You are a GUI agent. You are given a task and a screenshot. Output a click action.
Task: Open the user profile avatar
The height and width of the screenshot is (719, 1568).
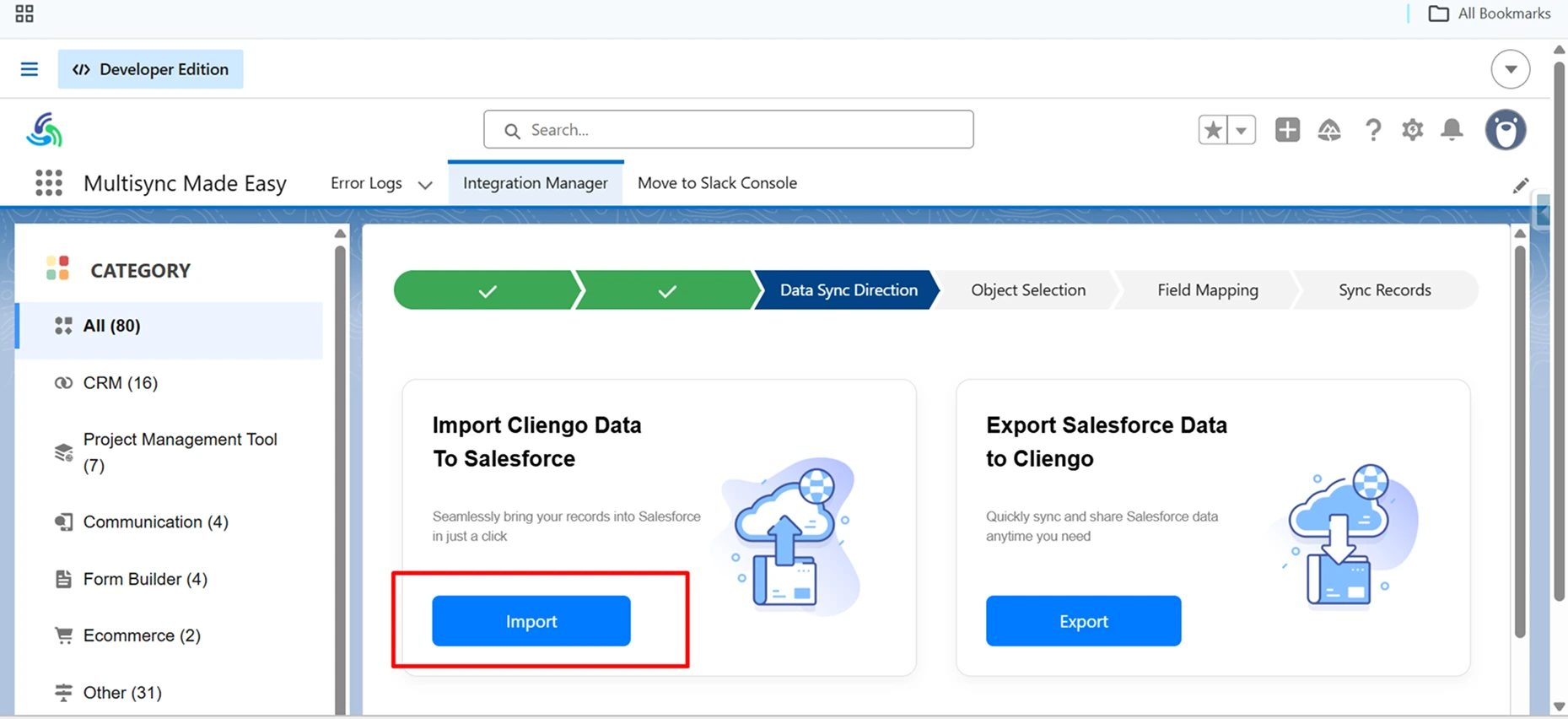click(x=1506, y=130)
